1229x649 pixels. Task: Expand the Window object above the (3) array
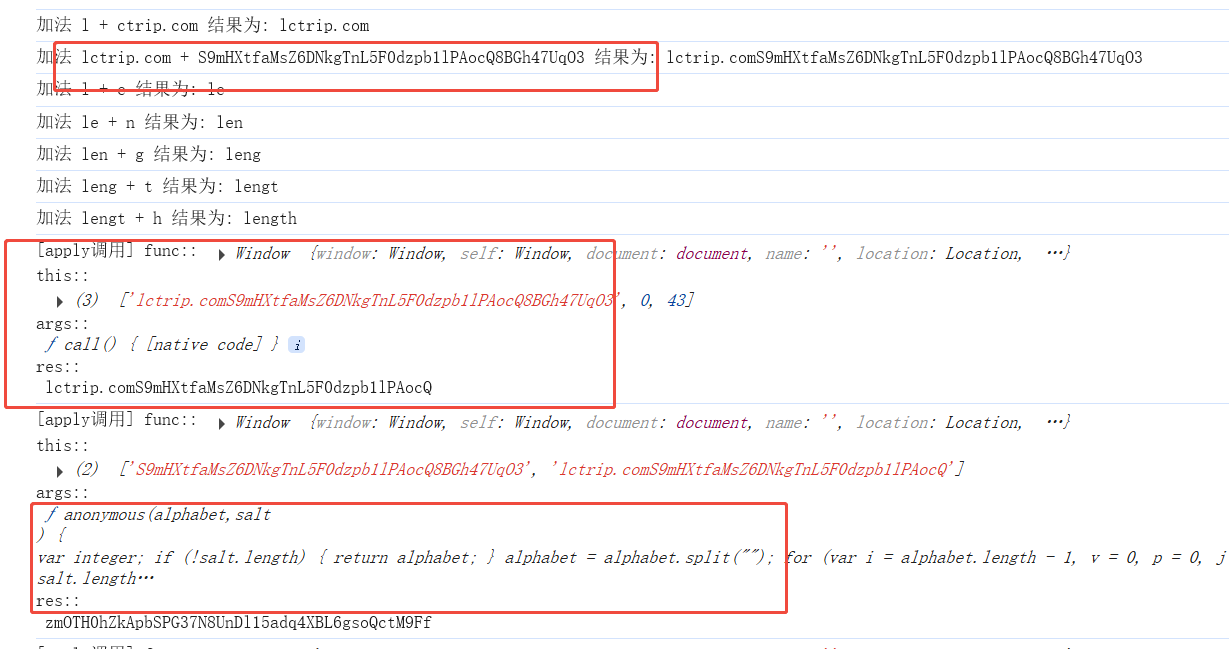pyautogui.click(x=222, y=255)
